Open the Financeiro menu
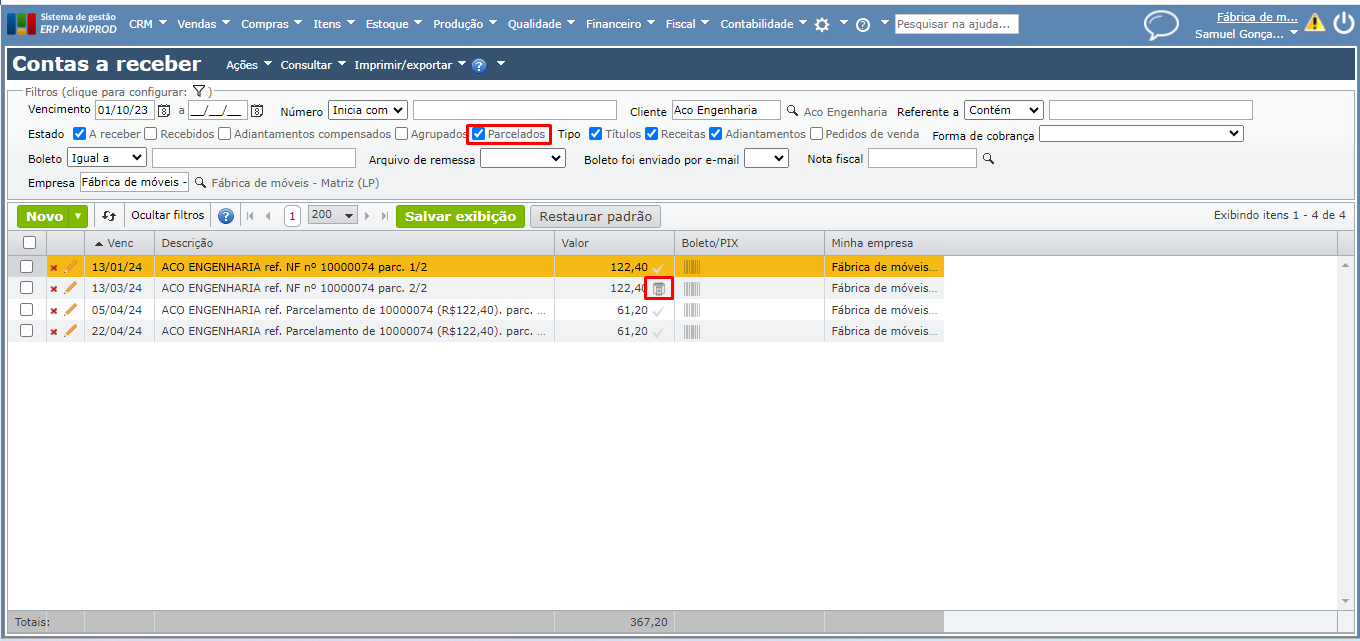 (x=621, y=24)
